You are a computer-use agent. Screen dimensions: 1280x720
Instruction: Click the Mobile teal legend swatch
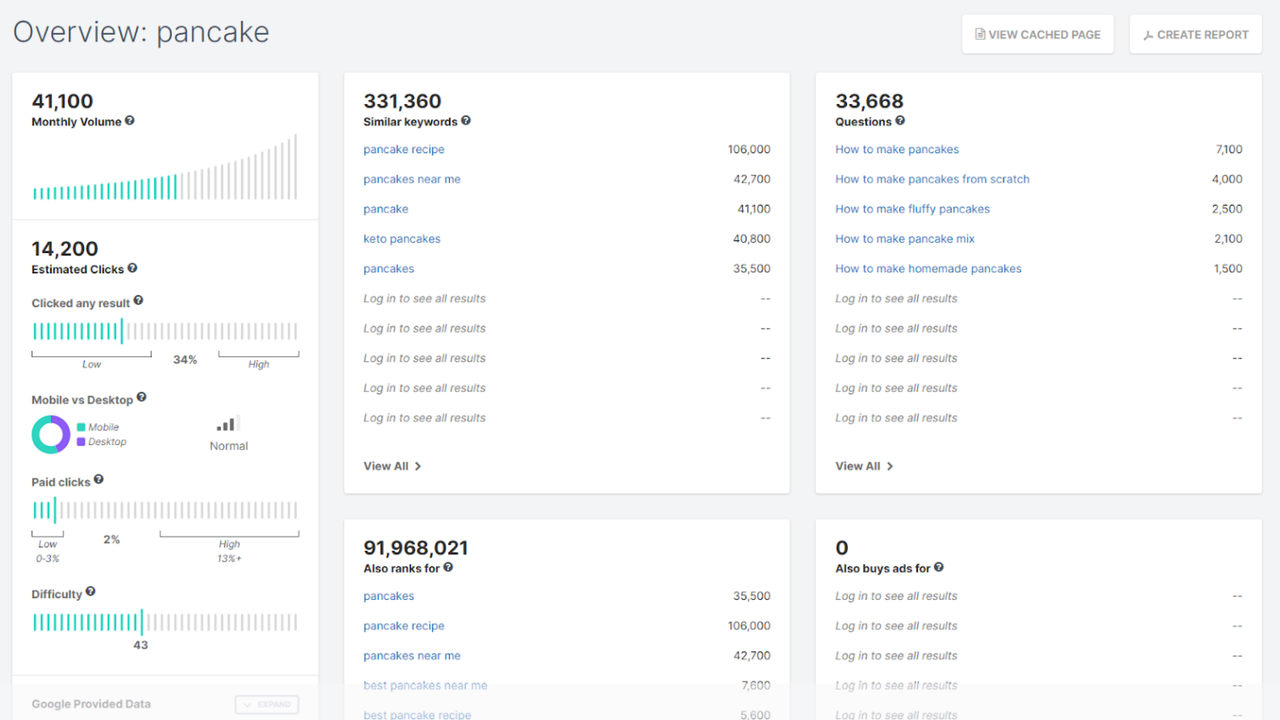click(x=81, y=427)
